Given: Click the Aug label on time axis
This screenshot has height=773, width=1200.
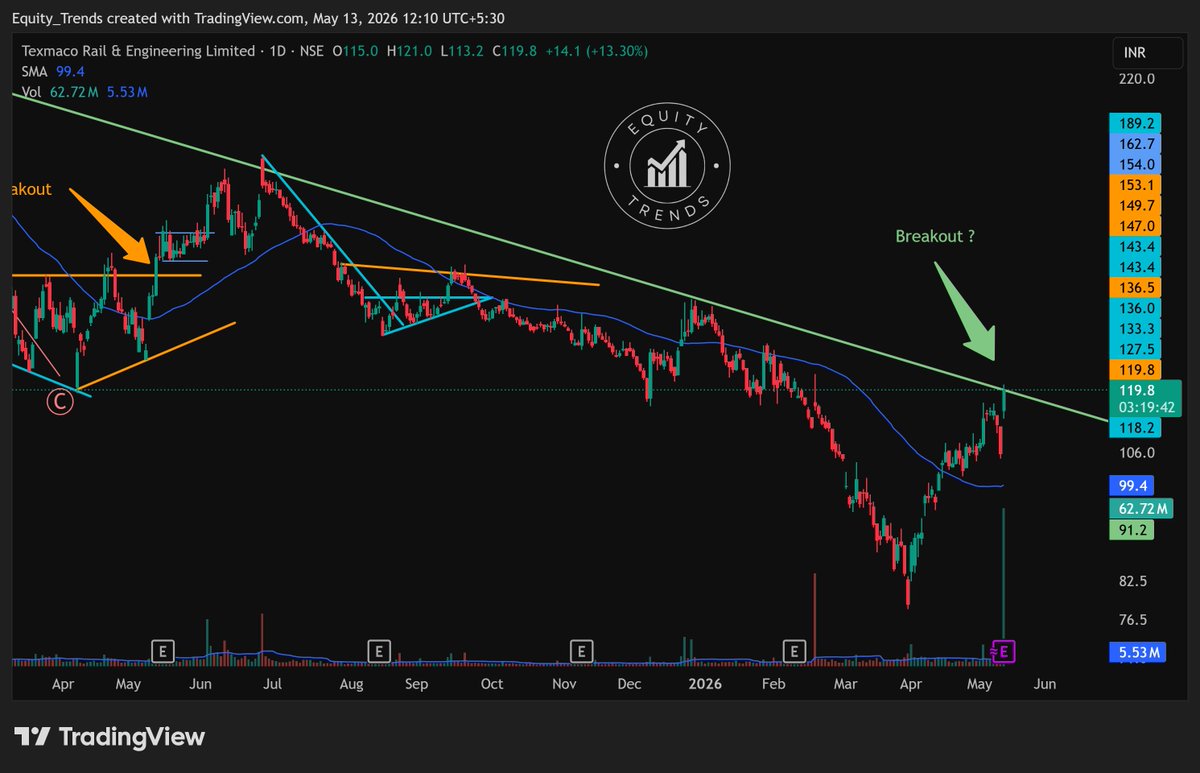Looking at the screenshot, I should [350, 685].
